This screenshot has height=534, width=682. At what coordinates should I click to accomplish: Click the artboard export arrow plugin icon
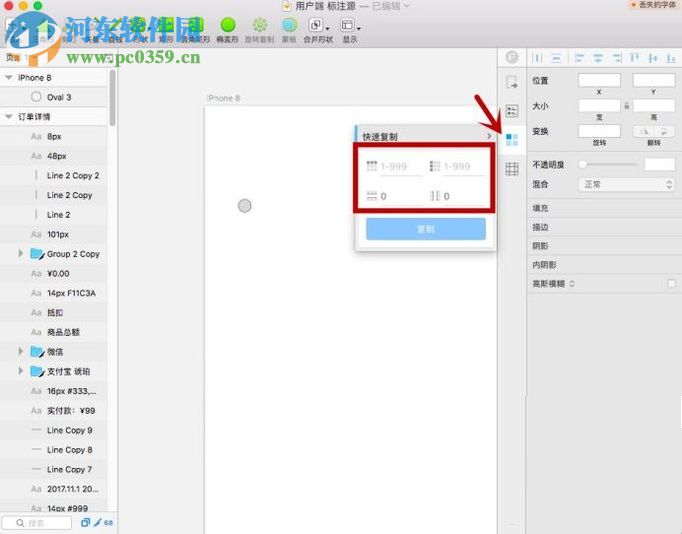512,82
